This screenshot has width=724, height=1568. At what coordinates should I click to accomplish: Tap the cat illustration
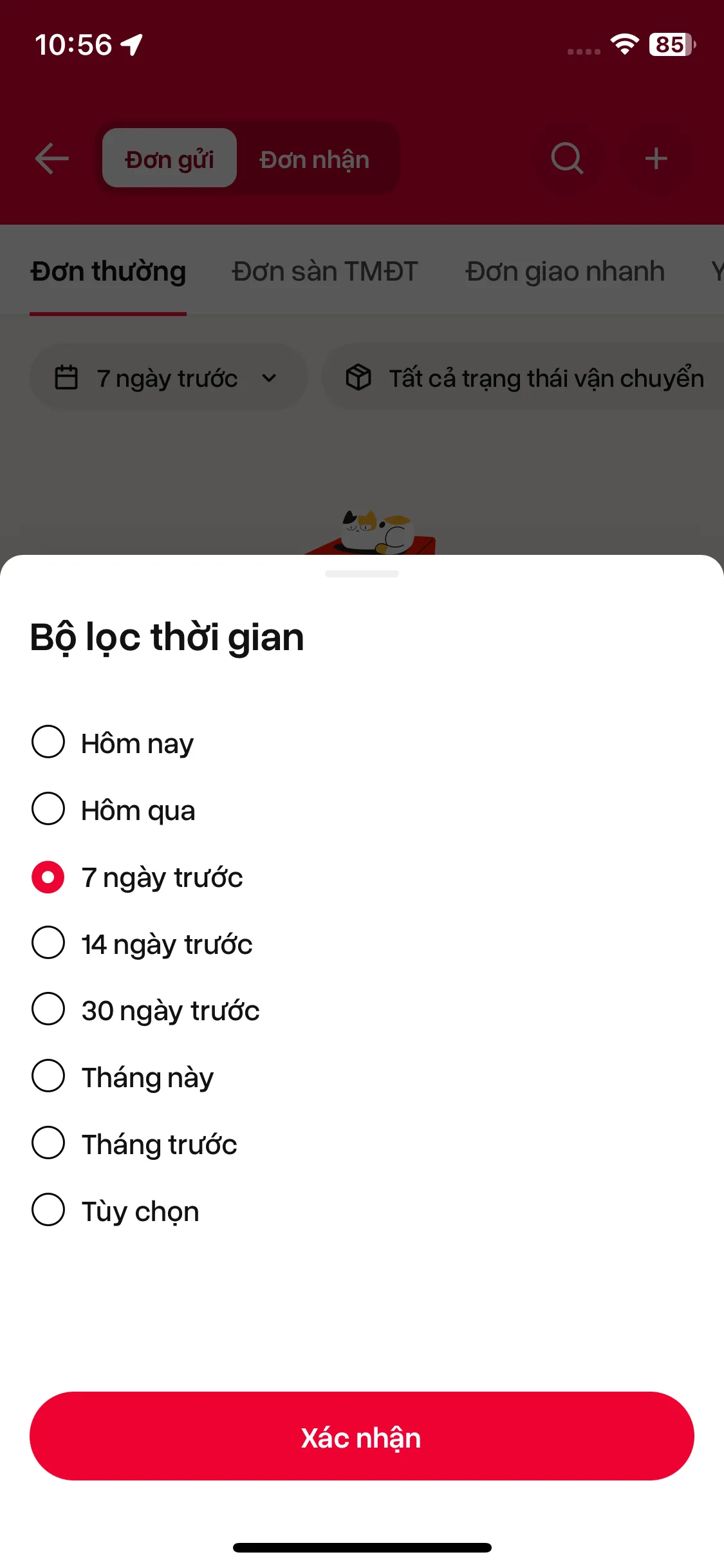(376, 531)
